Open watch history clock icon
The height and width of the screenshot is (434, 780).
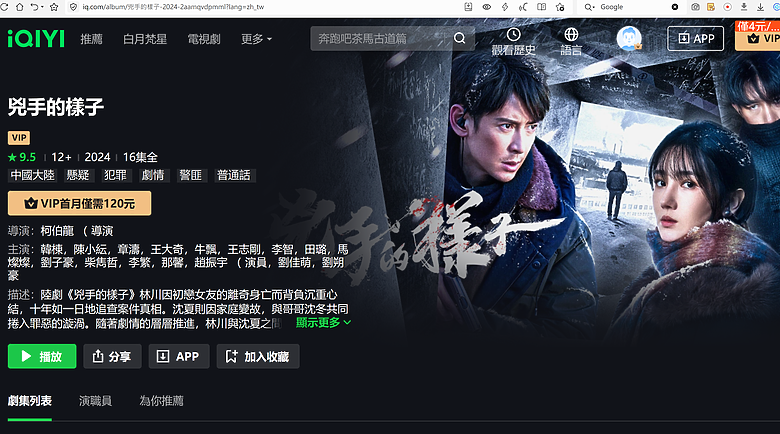pos(513,34)
